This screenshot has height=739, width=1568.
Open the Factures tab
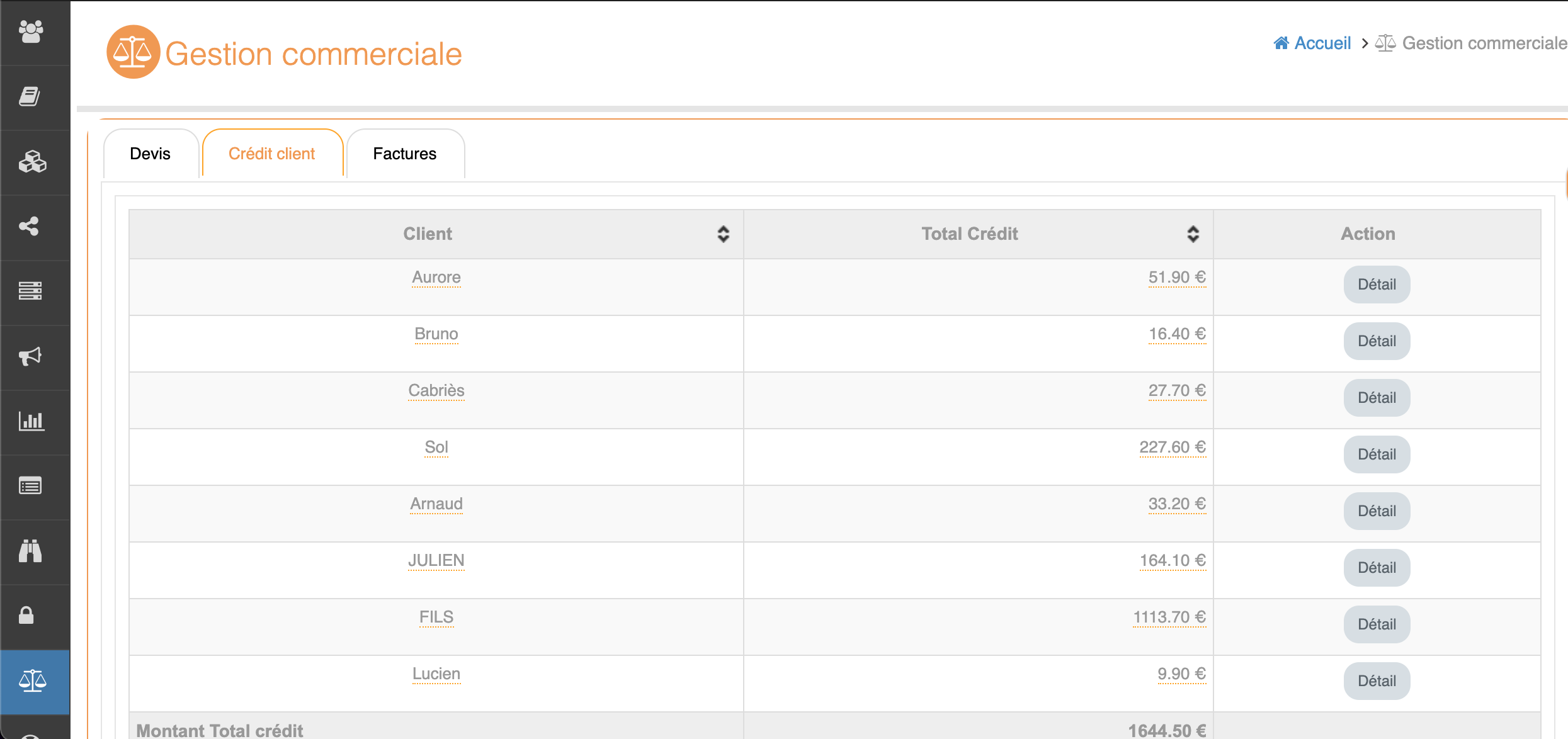(x=404, y=154)
